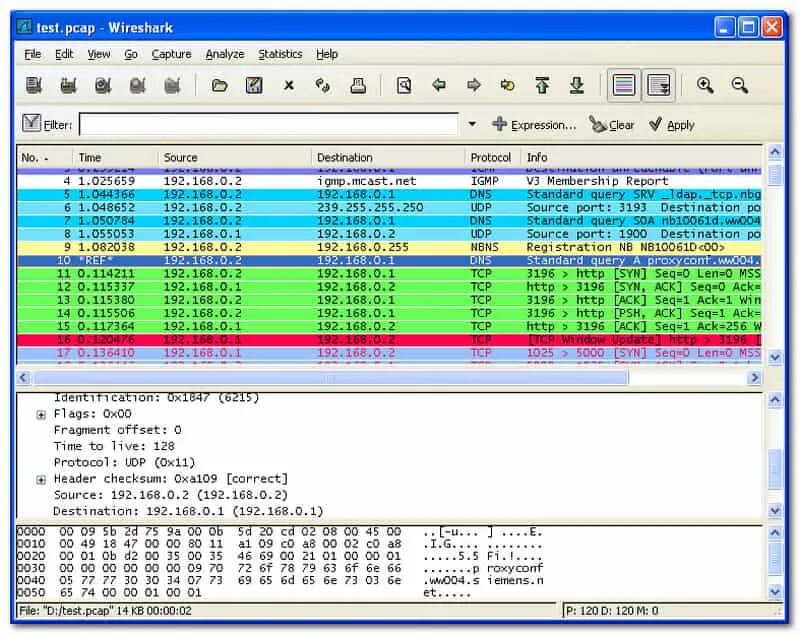Print packets toolbar icon
The height and width of the screenshot is (635, 800).
tap(358, 85)
